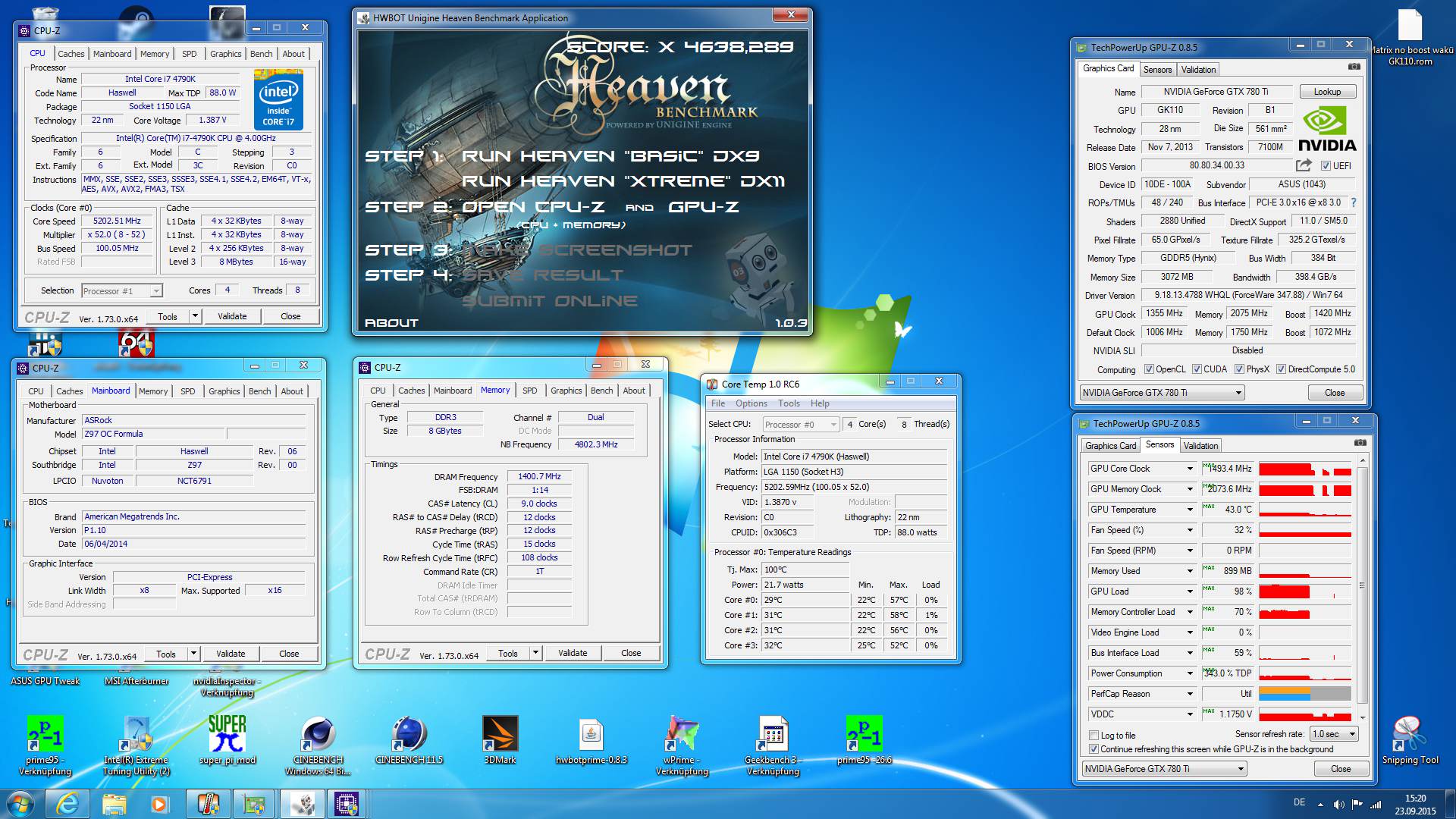
Task: Click the Windows Start button
Action: pyautogui.click(x=20, y=803)
